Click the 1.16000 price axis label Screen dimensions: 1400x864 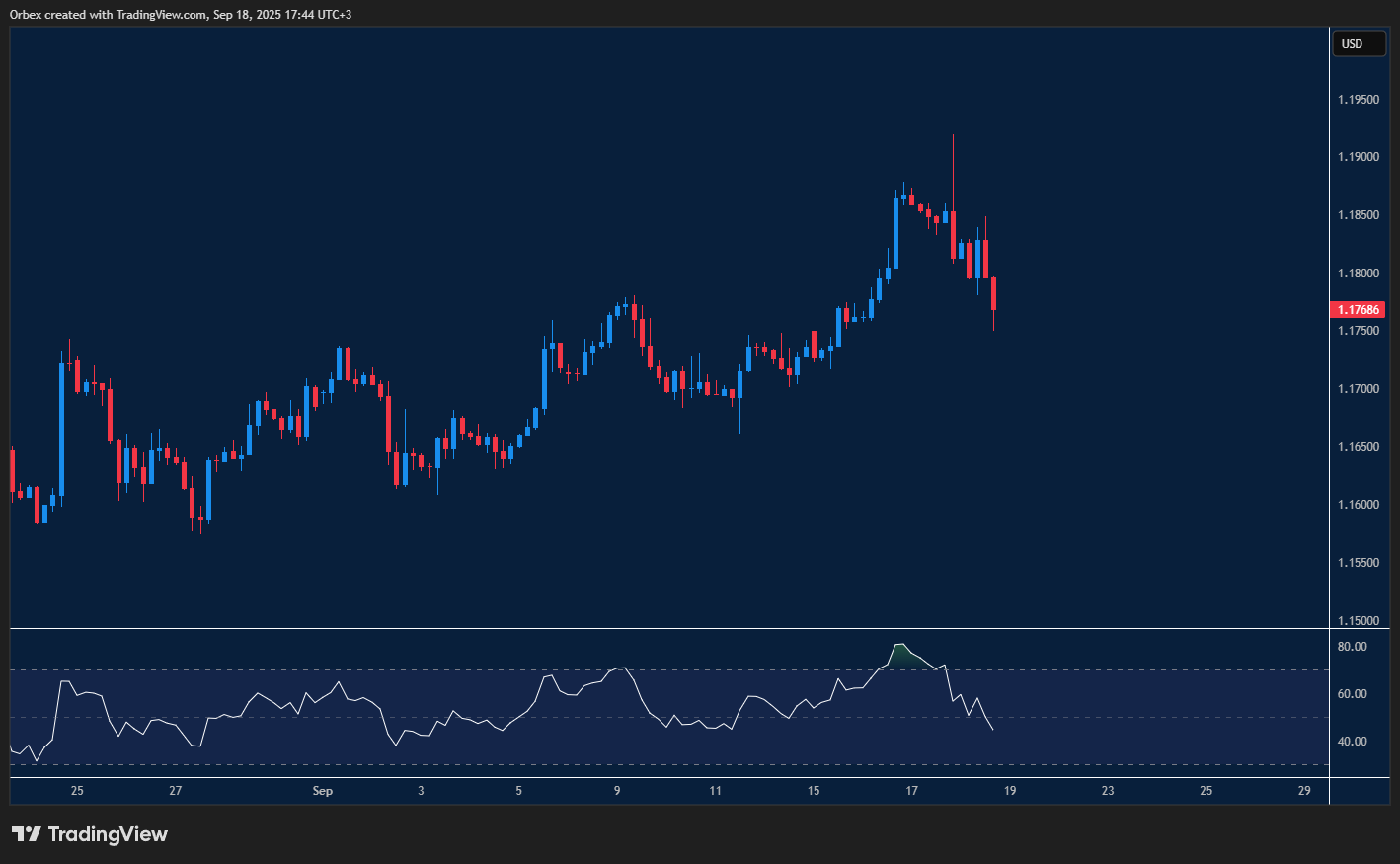pyautogui.click(x=1358, y=505)
